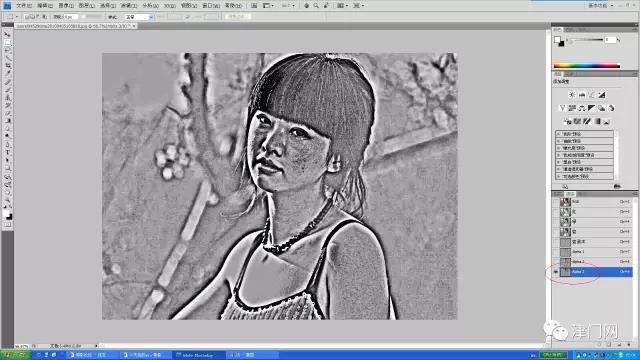Open the tool preset picker arrow
This screenshot has height=360, width=640.
click(x=17, y=17)
